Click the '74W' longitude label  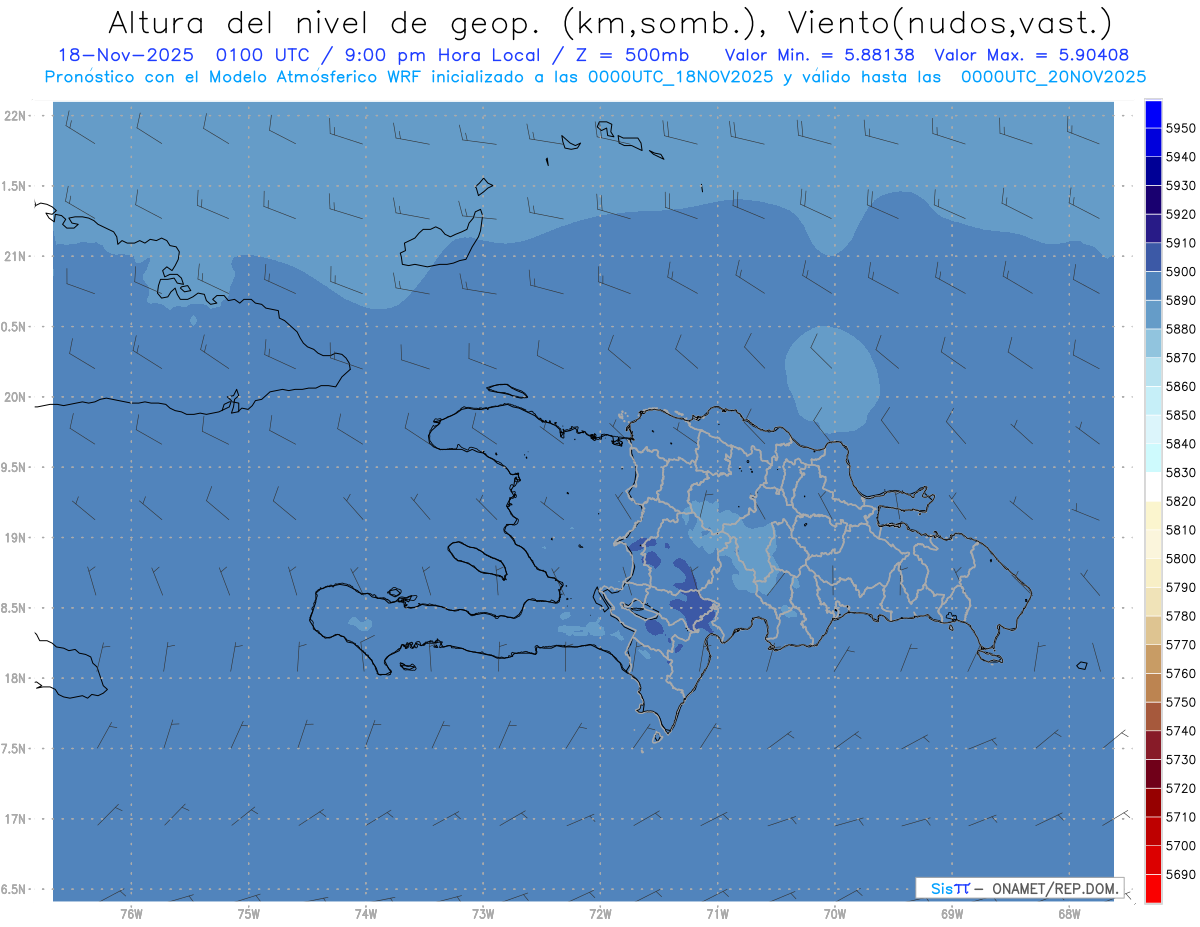366,913
